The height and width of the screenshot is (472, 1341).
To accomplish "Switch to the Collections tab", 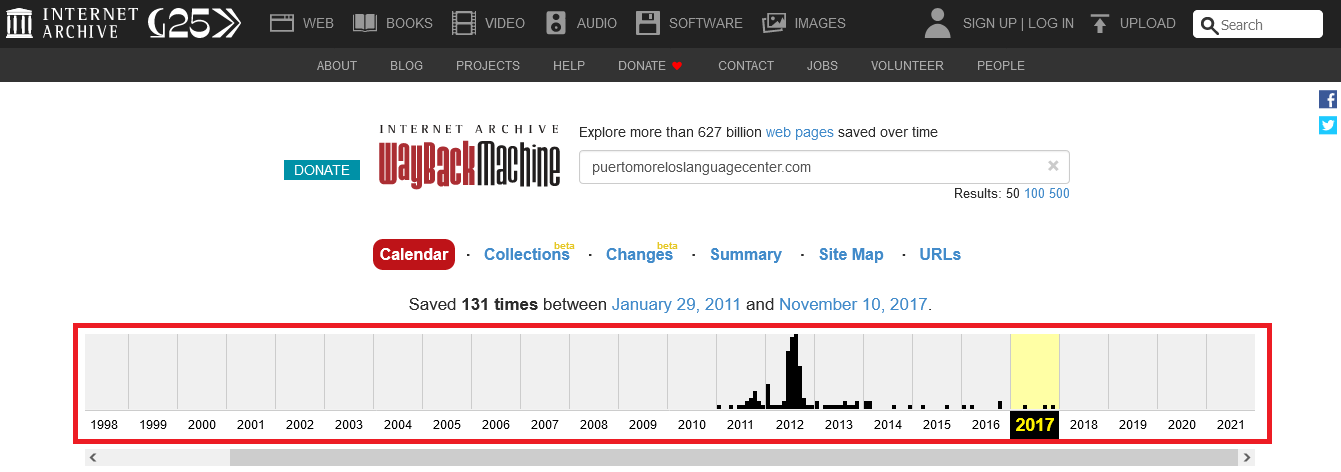I will coord(527,254).
